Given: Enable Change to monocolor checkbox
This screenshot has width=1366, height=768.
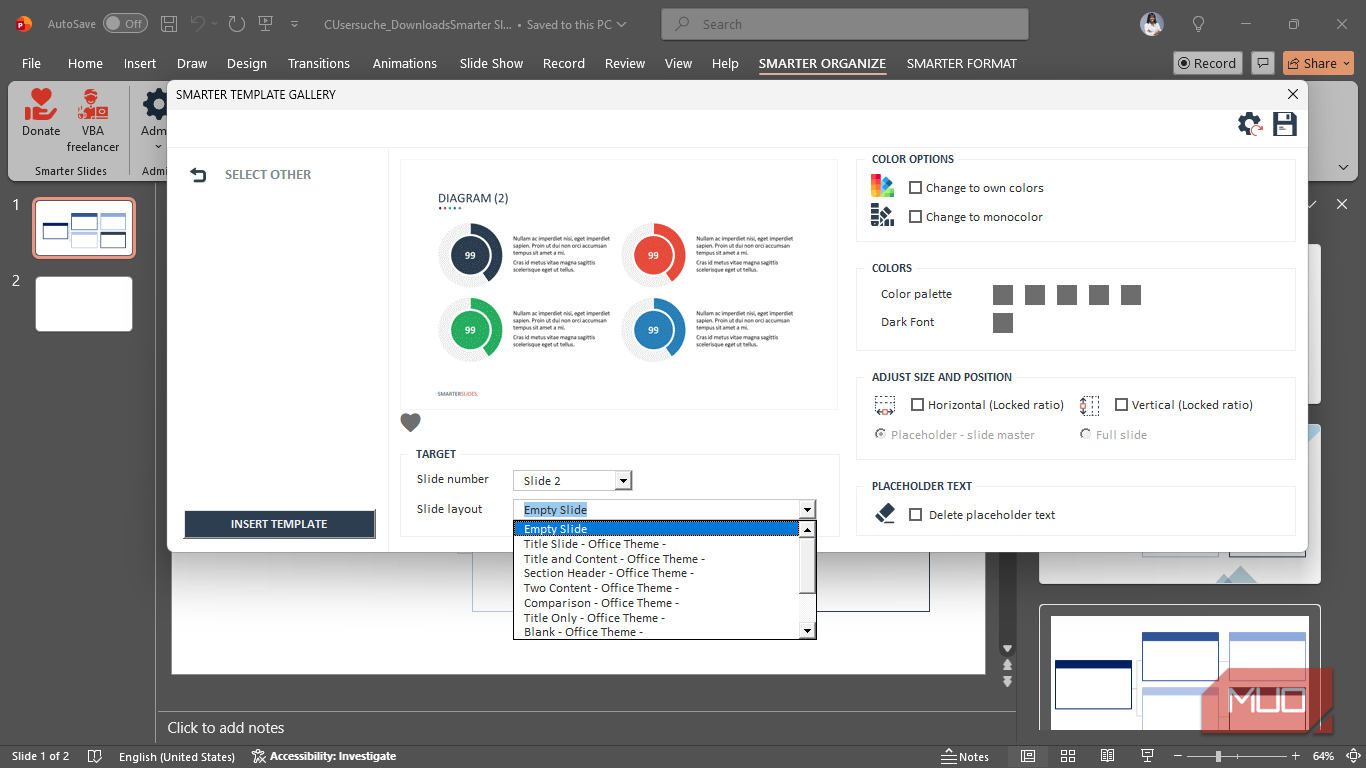Looking at the screenshot, I should [x=915, y=217].
